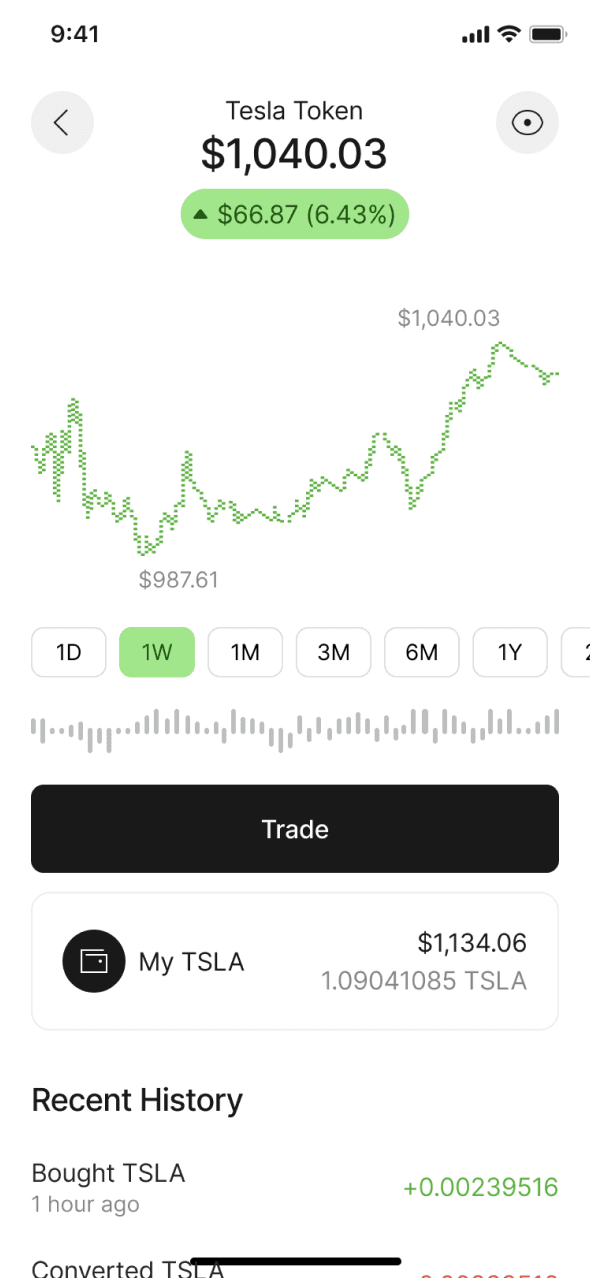Switch chart to 3M range
Viewport: 590px width, 1278px height.
click(x=333, y=653)
